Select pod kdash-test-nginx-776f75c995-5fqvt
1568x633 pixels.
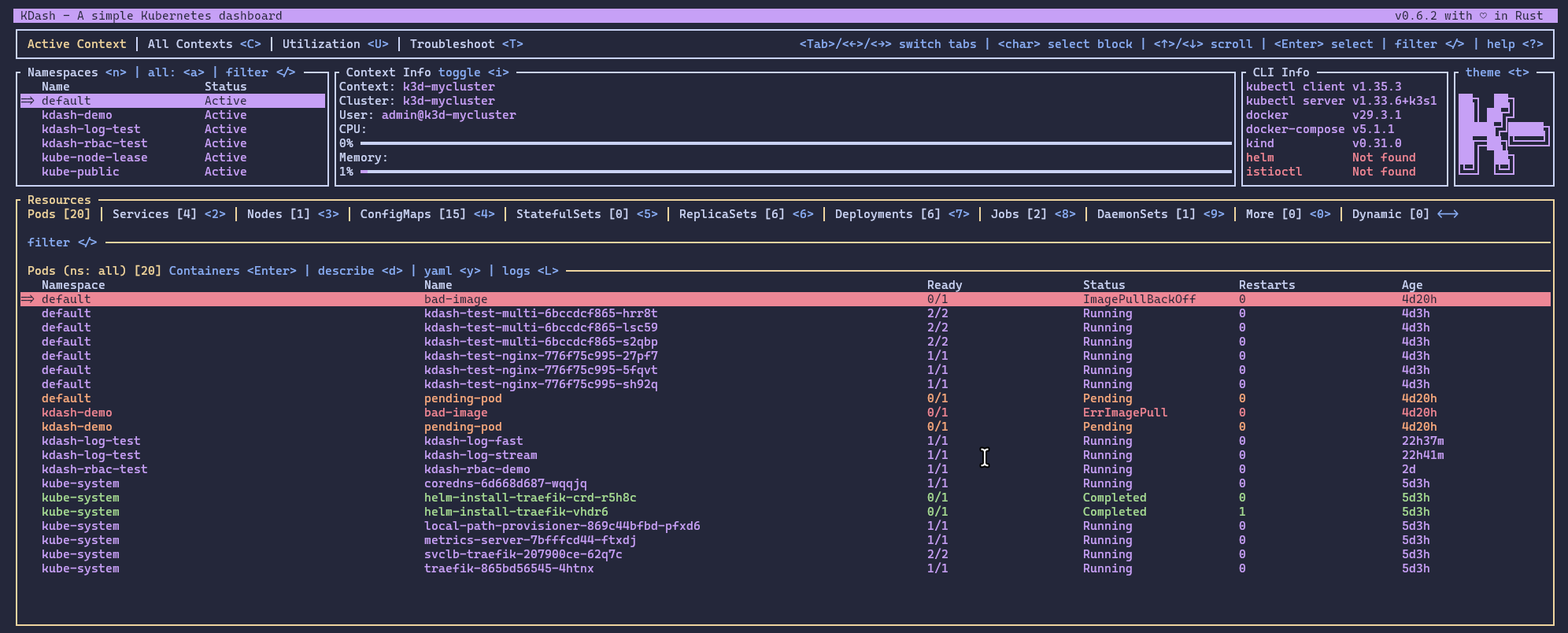click(x=786, y=370)
